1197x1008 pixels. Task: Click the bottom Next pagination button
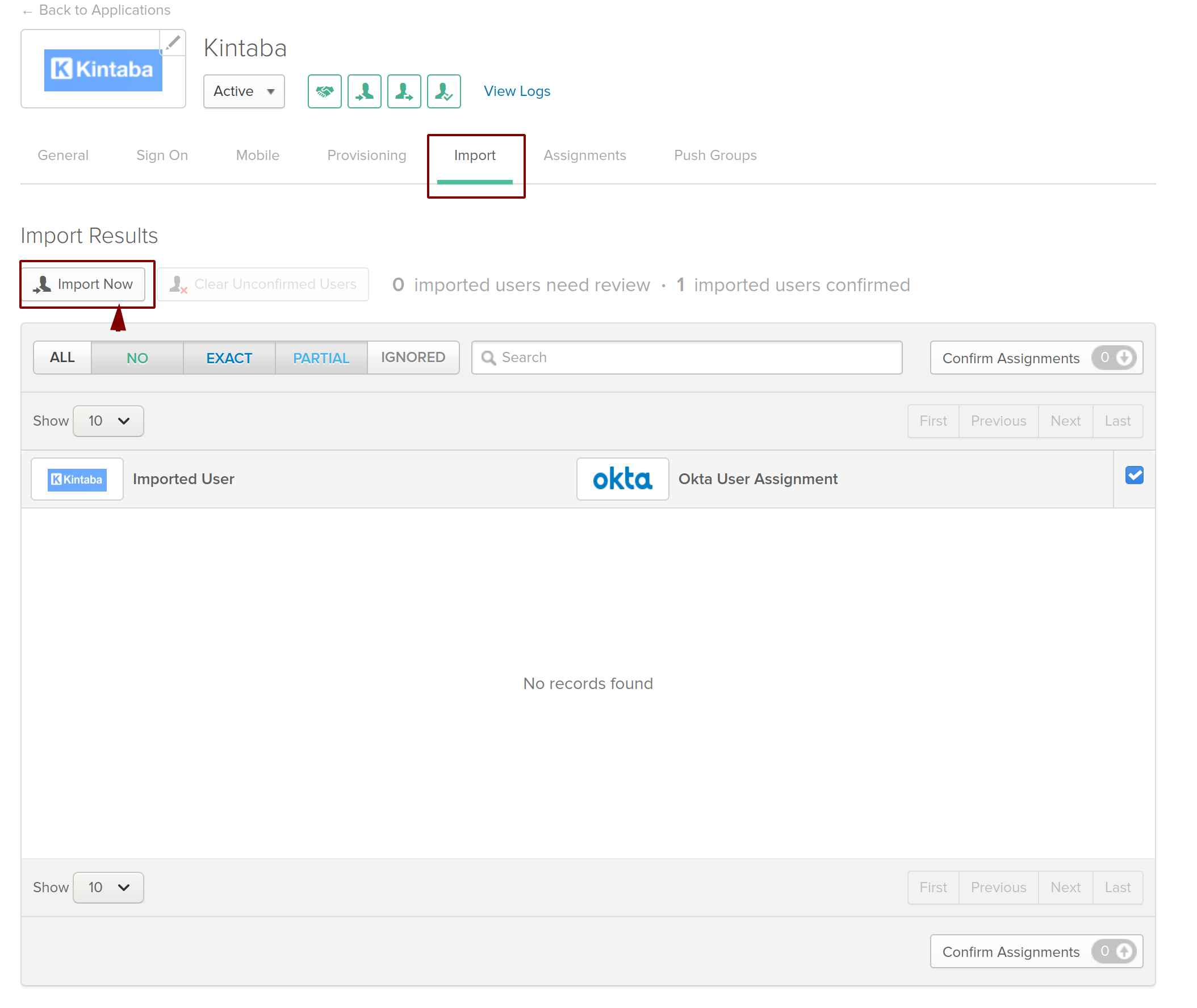pos(1065,888)
